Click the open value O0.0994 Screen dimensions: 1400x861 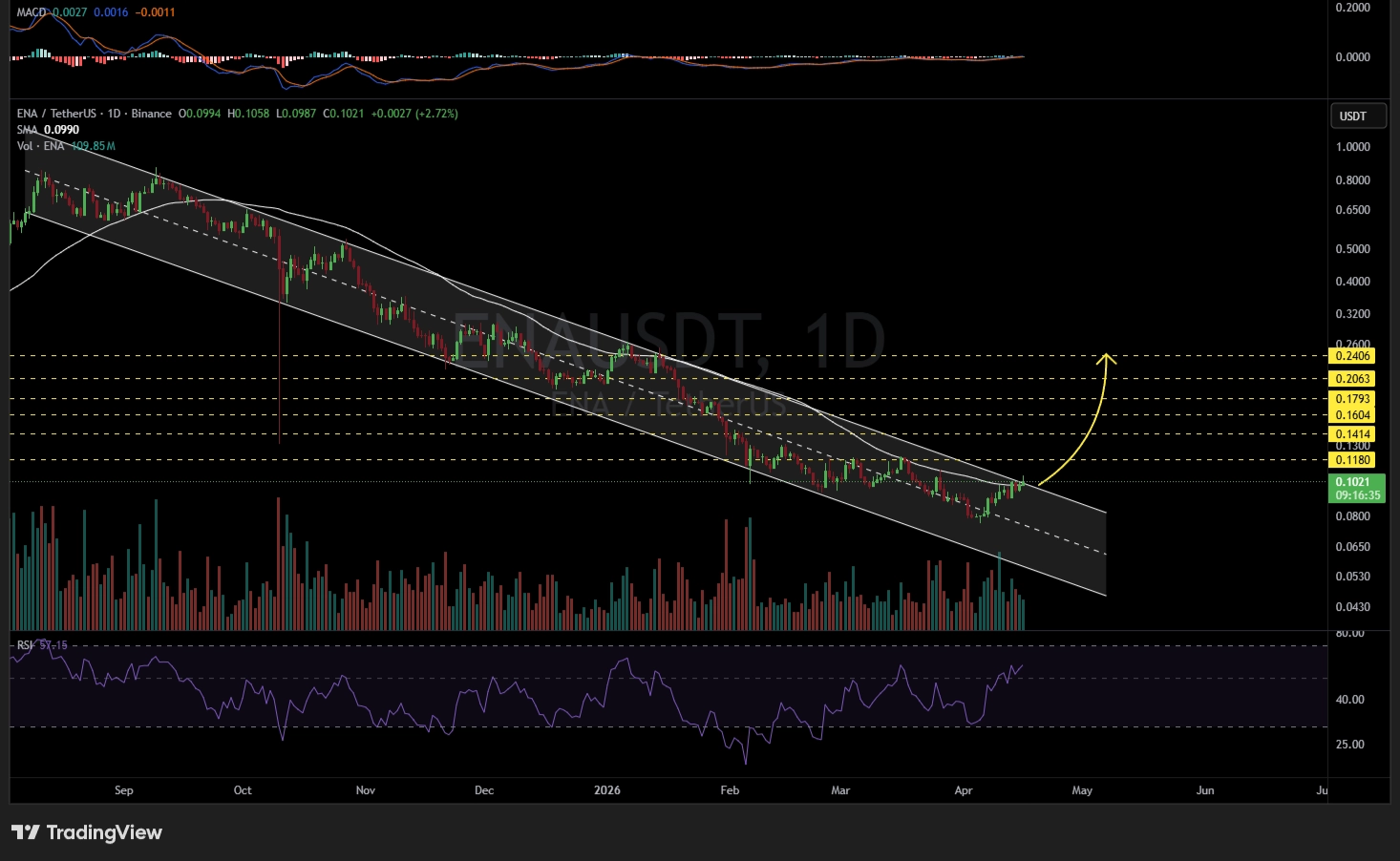pyautogui.click(x=199, y=114)
